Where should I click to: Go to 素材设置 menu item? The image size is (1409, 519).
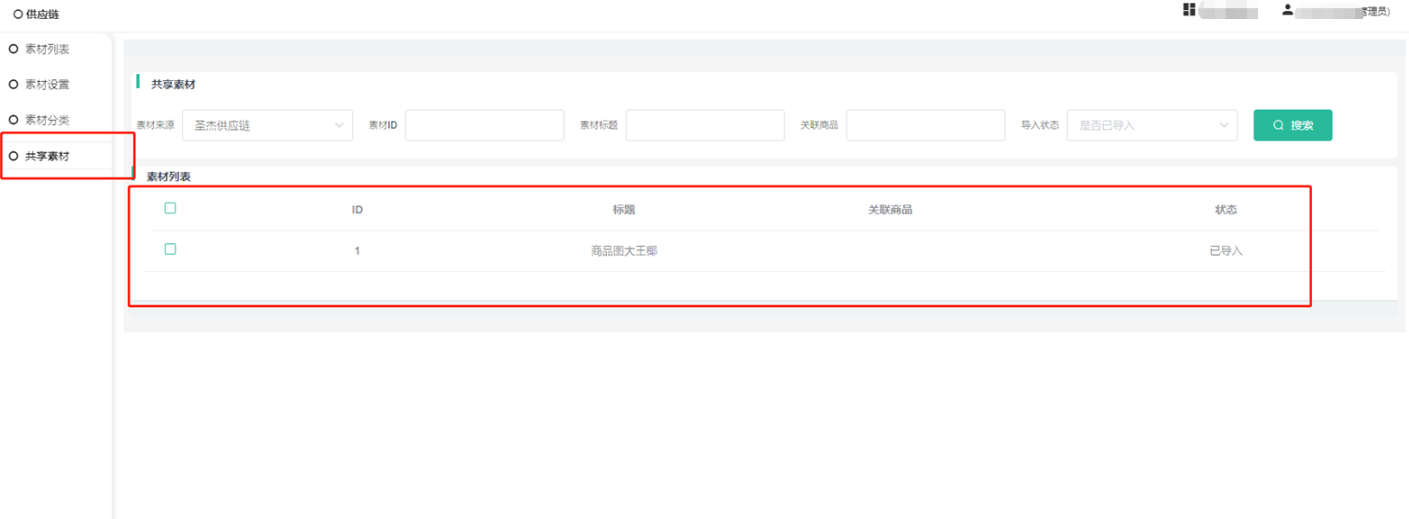[x=47, y=84]
